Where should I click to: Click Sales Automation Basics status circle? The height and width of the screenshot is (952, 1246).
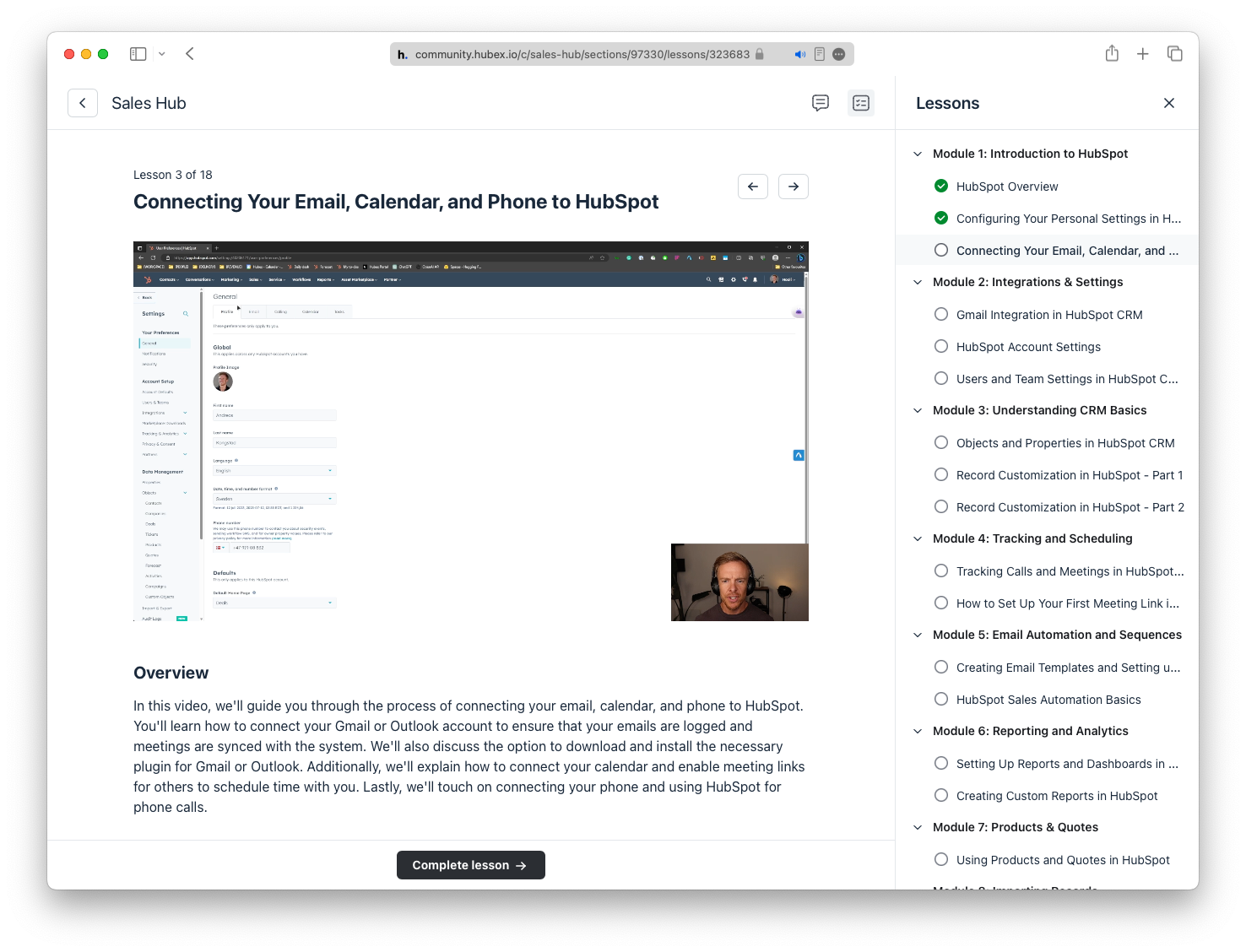(941, 699)
